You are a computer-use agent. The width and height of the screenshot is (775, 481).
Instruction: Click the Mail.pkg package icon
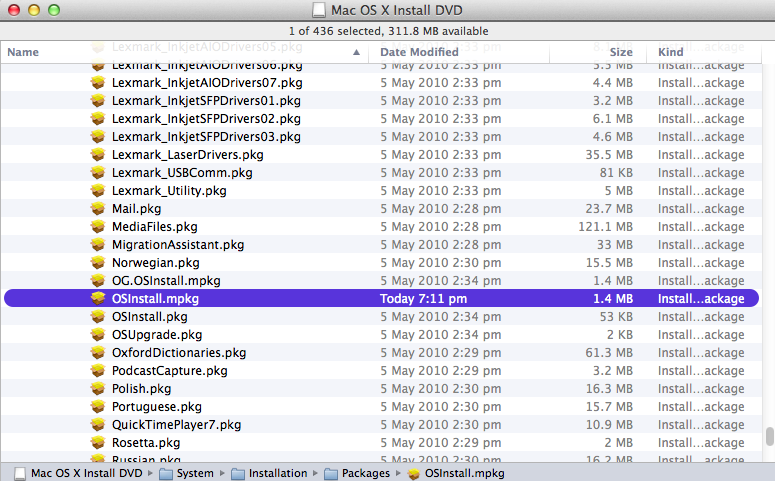tap(98, 209)
